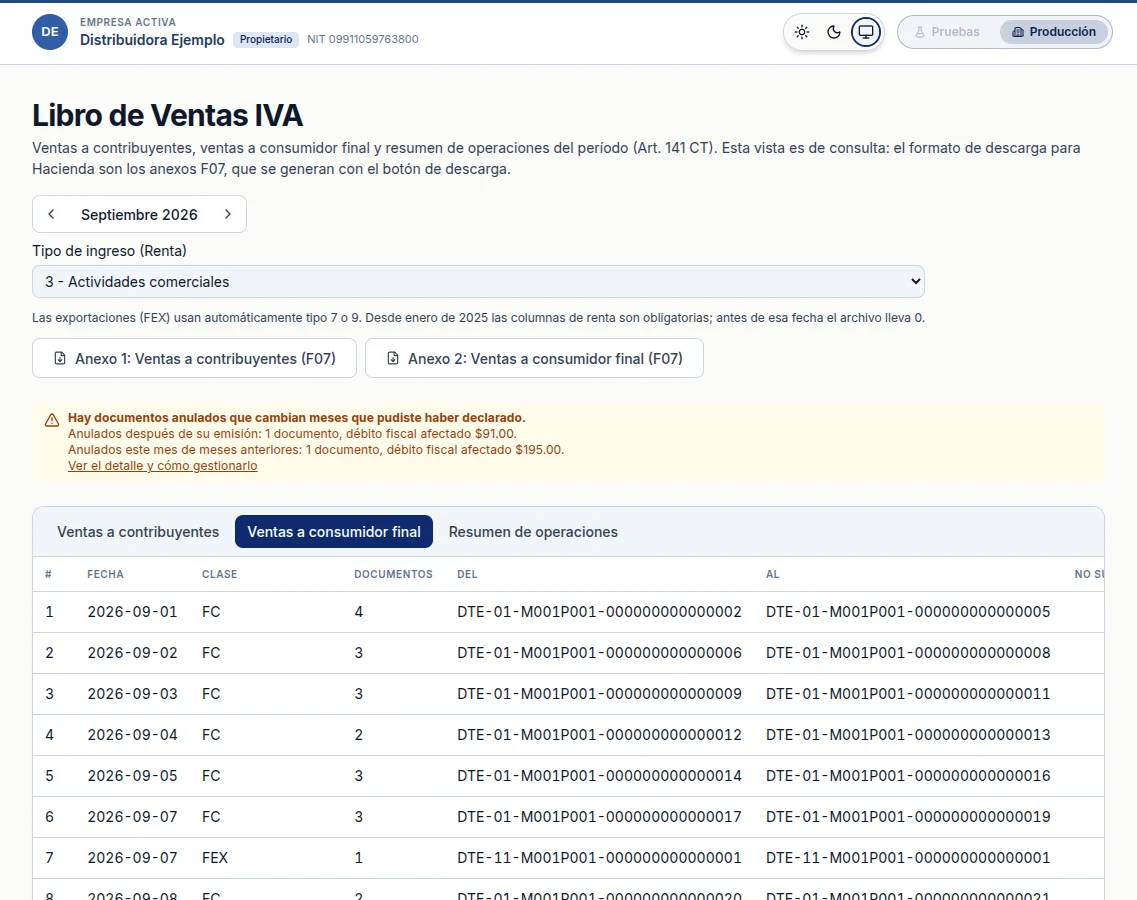Screen dimensions: 1137x900
Task: Click the Septiembre 2026 period label
Action: [139, 215]
